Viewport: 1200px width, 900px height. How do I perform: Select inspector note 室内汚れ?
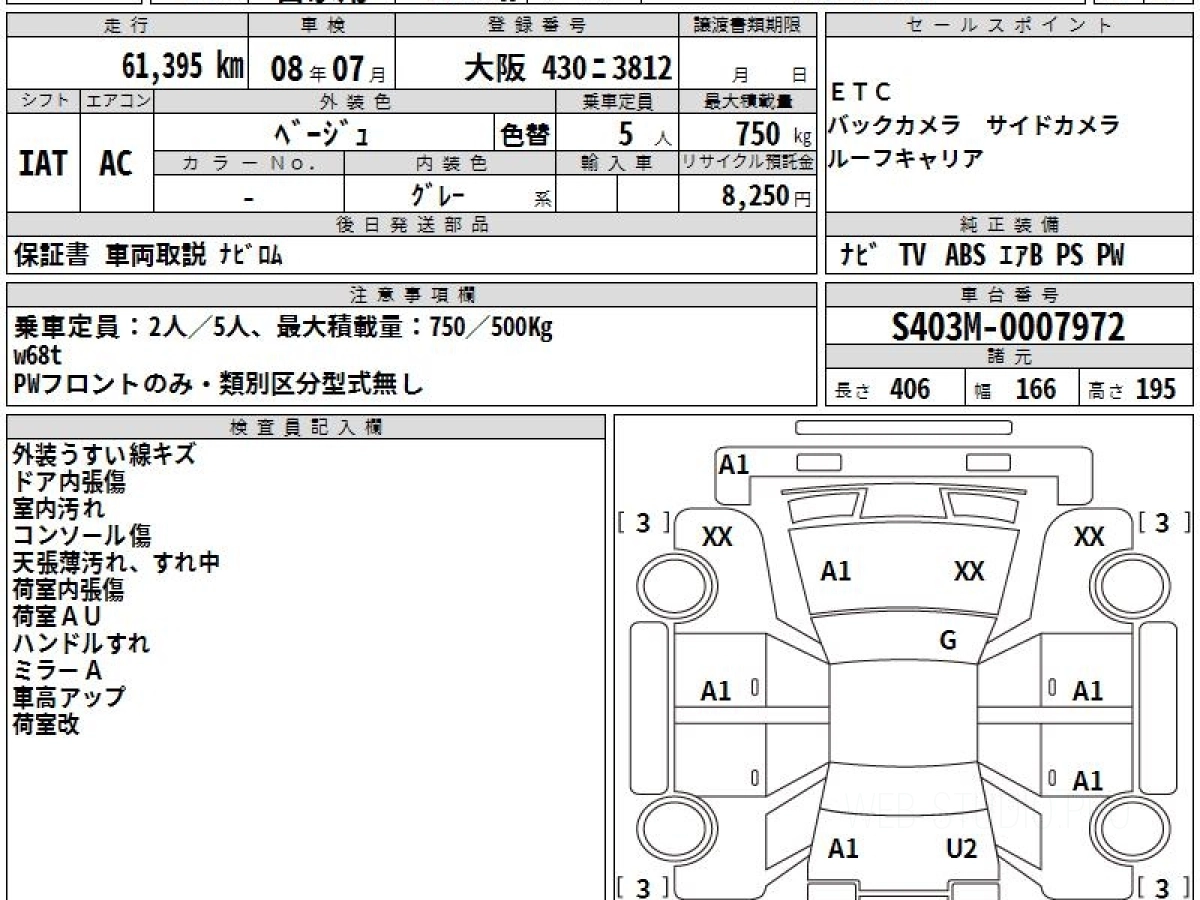coord(58,509)
